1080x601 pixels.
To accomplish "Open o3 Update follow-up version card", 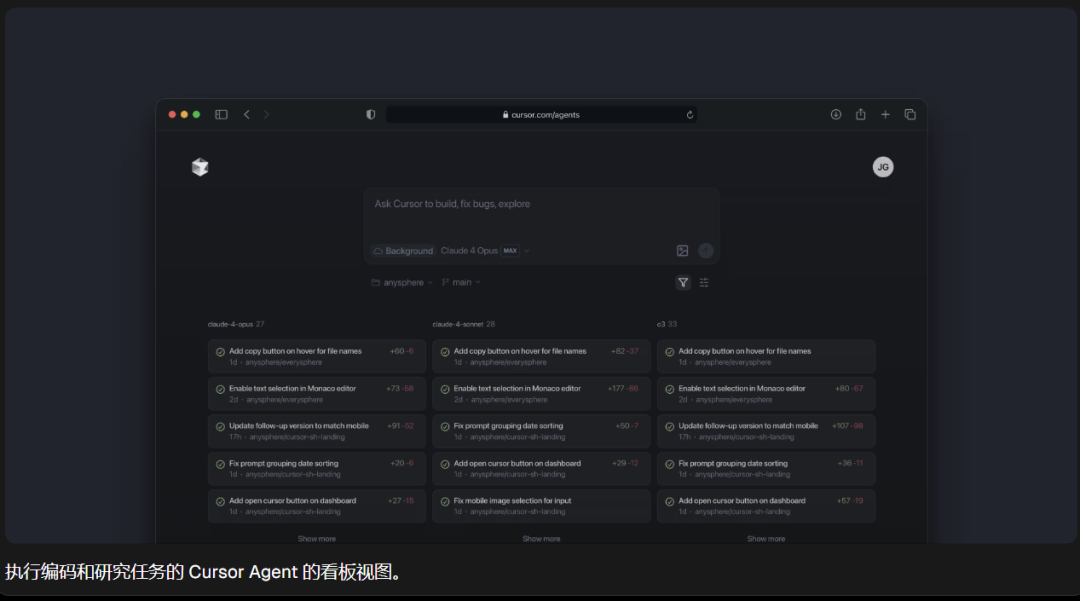I will [x=766, y=431].
